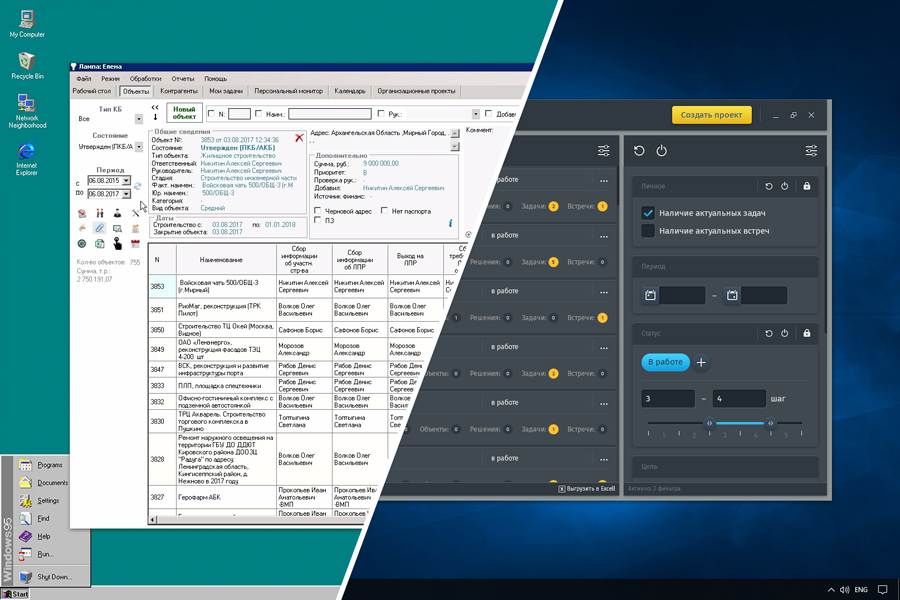Open list settings sliders icon on project list

(x=603, y=151)
